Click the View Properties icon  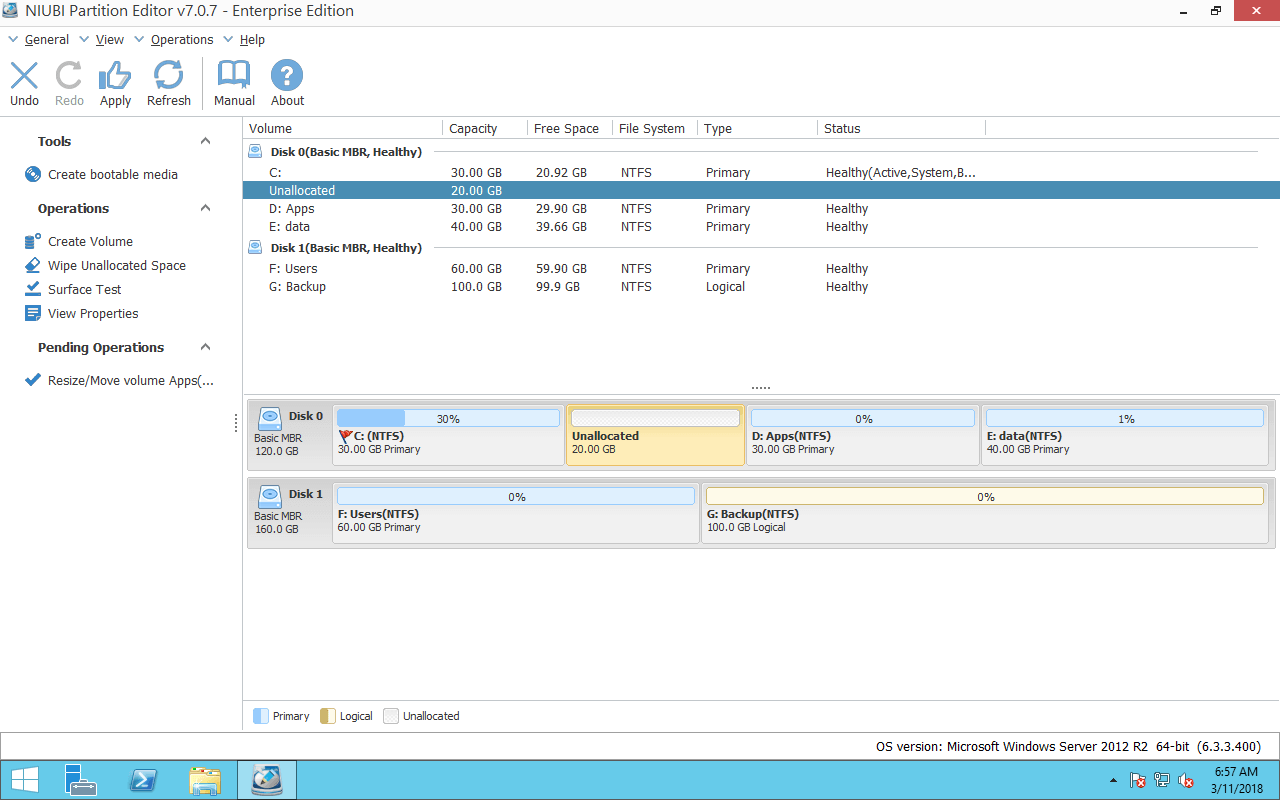click(33, 313)
